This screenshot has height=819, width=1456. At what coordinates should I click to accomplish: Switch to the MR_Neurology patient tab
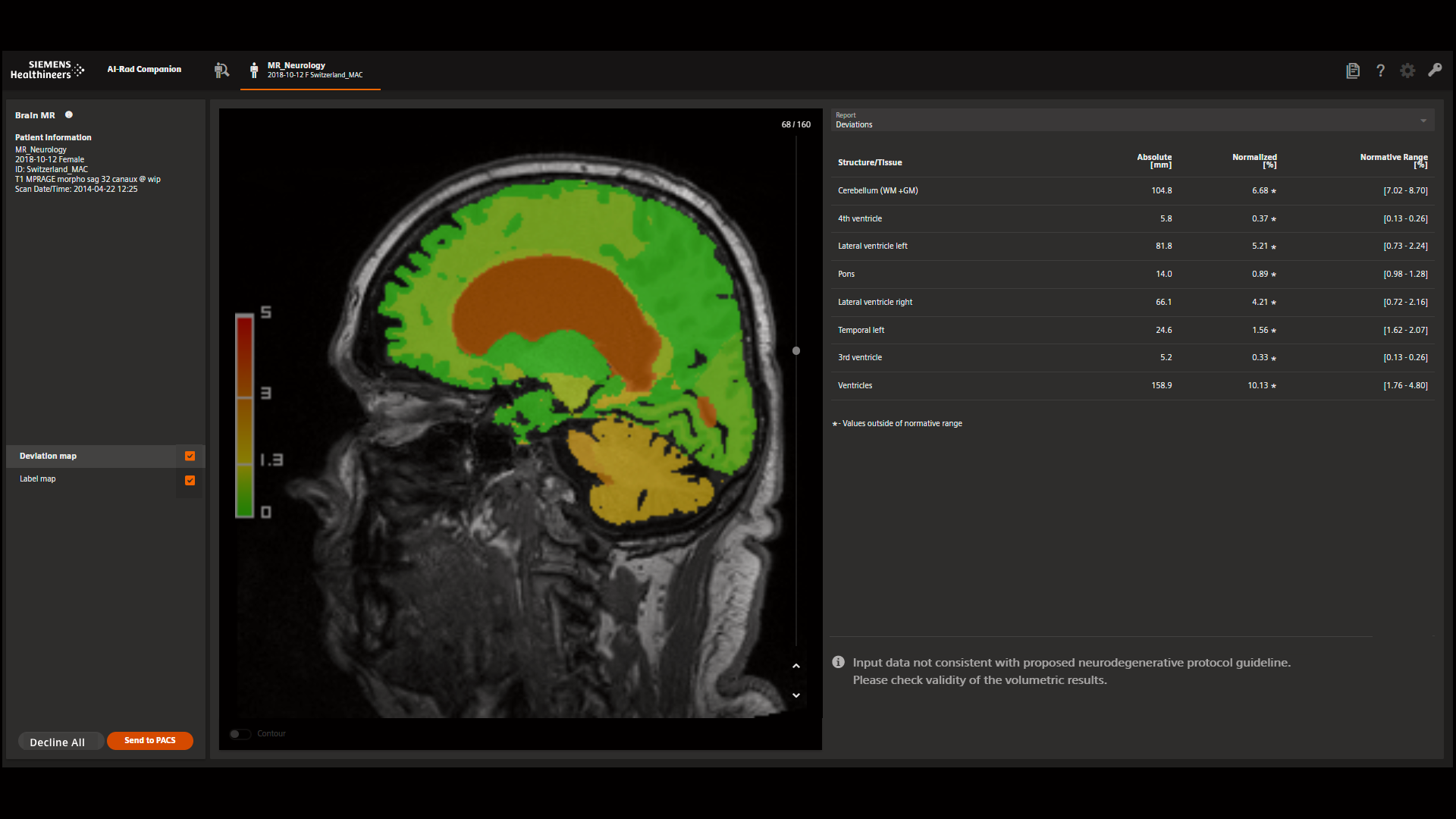click(x=309, y=72)
